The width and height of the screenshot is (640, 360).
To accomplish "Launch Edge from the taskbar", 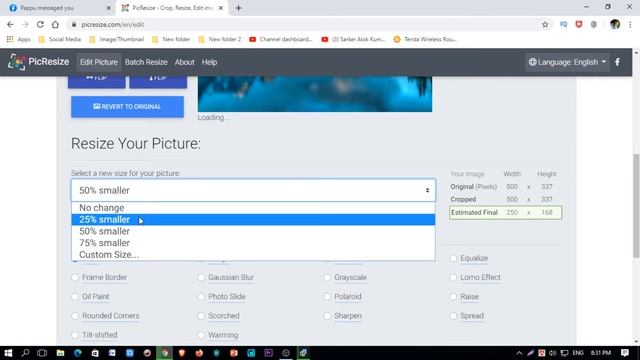I will pyautogui.click(x=78, y=353).
